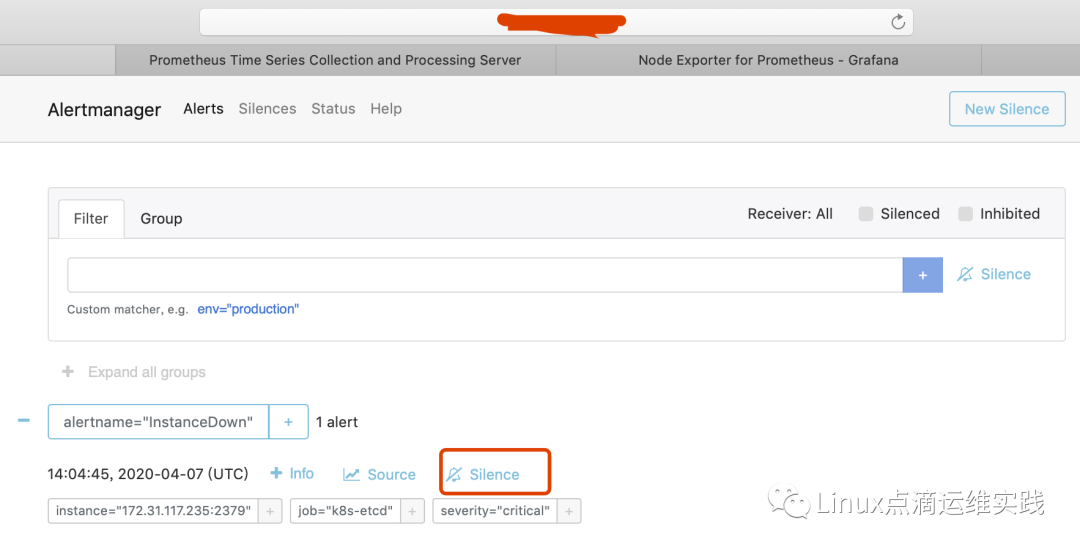Click the Source chart icon link
Viewport: 1080px width, 550px height.
(379, 475)
